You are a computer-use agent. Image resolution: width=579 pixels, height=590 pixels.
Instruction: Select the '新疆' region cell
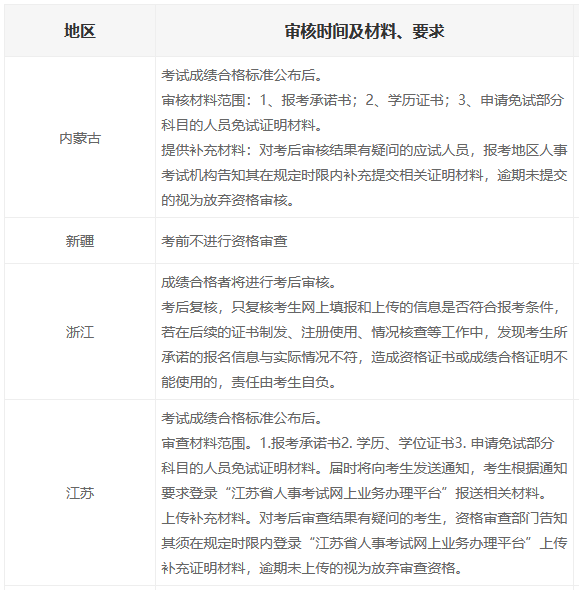80,241
